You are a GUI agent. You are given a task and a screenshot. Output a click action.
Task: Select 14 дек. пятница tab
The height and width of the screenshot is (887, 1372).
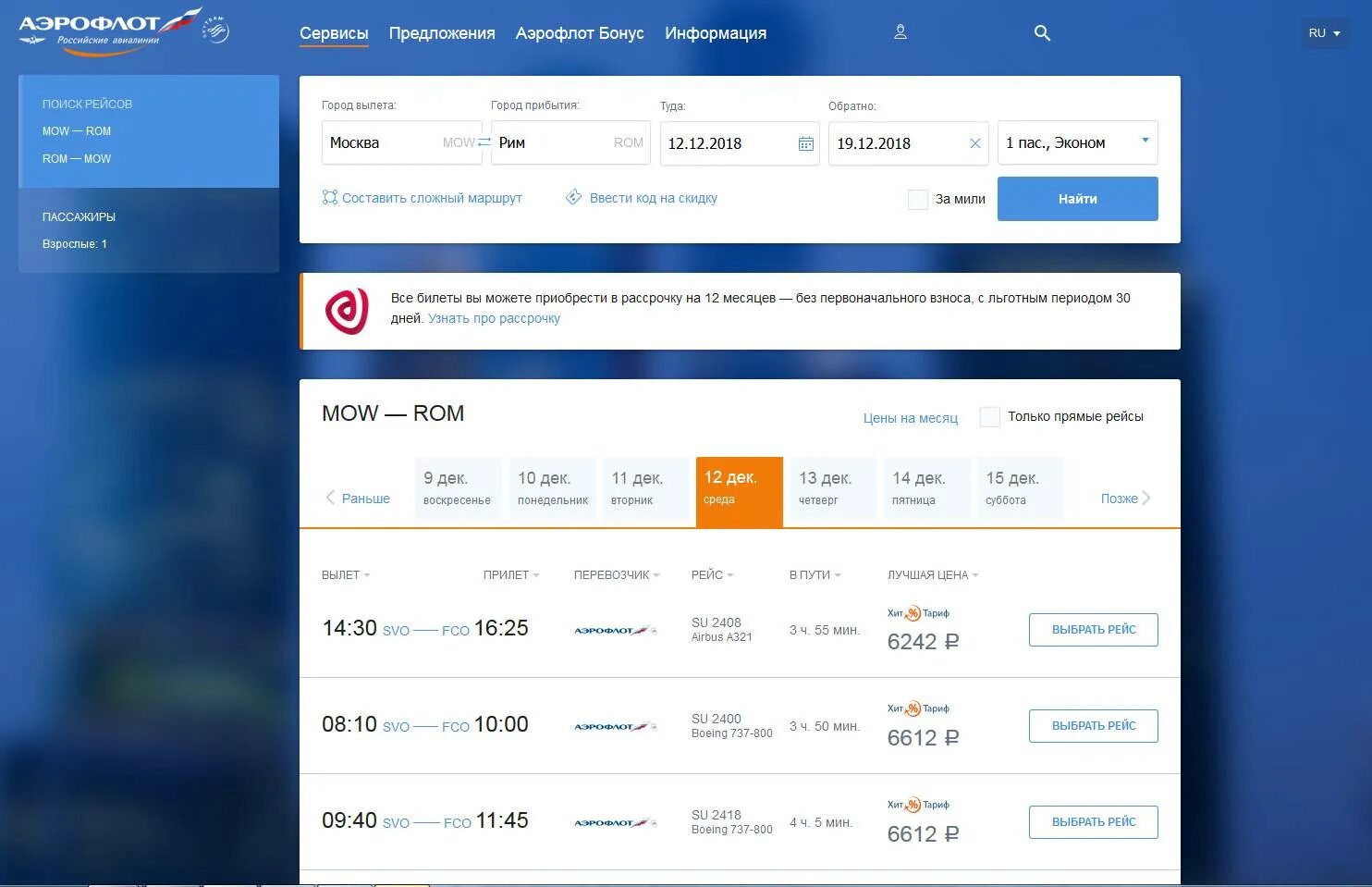(x=927, y=488)
